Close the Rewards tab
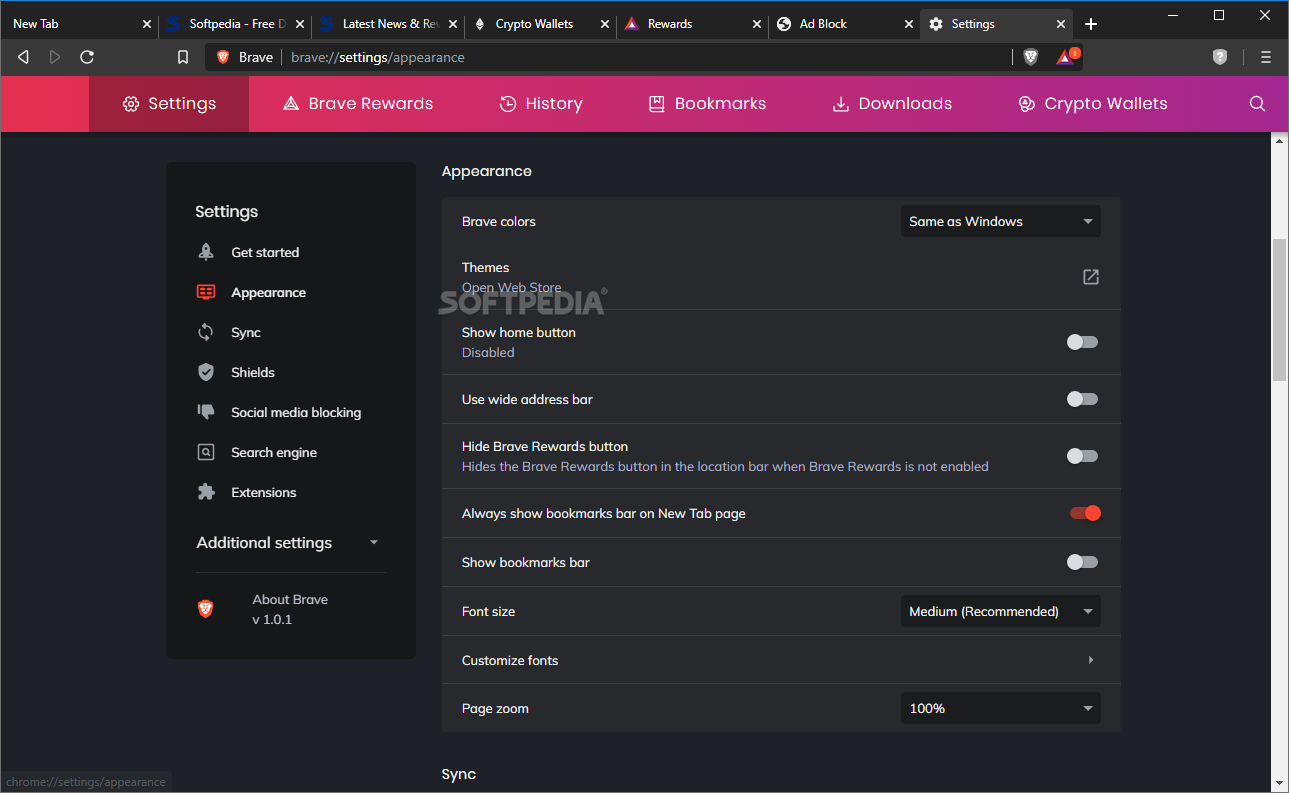This screenshot has height=793, width=1289. coord(755,24)
